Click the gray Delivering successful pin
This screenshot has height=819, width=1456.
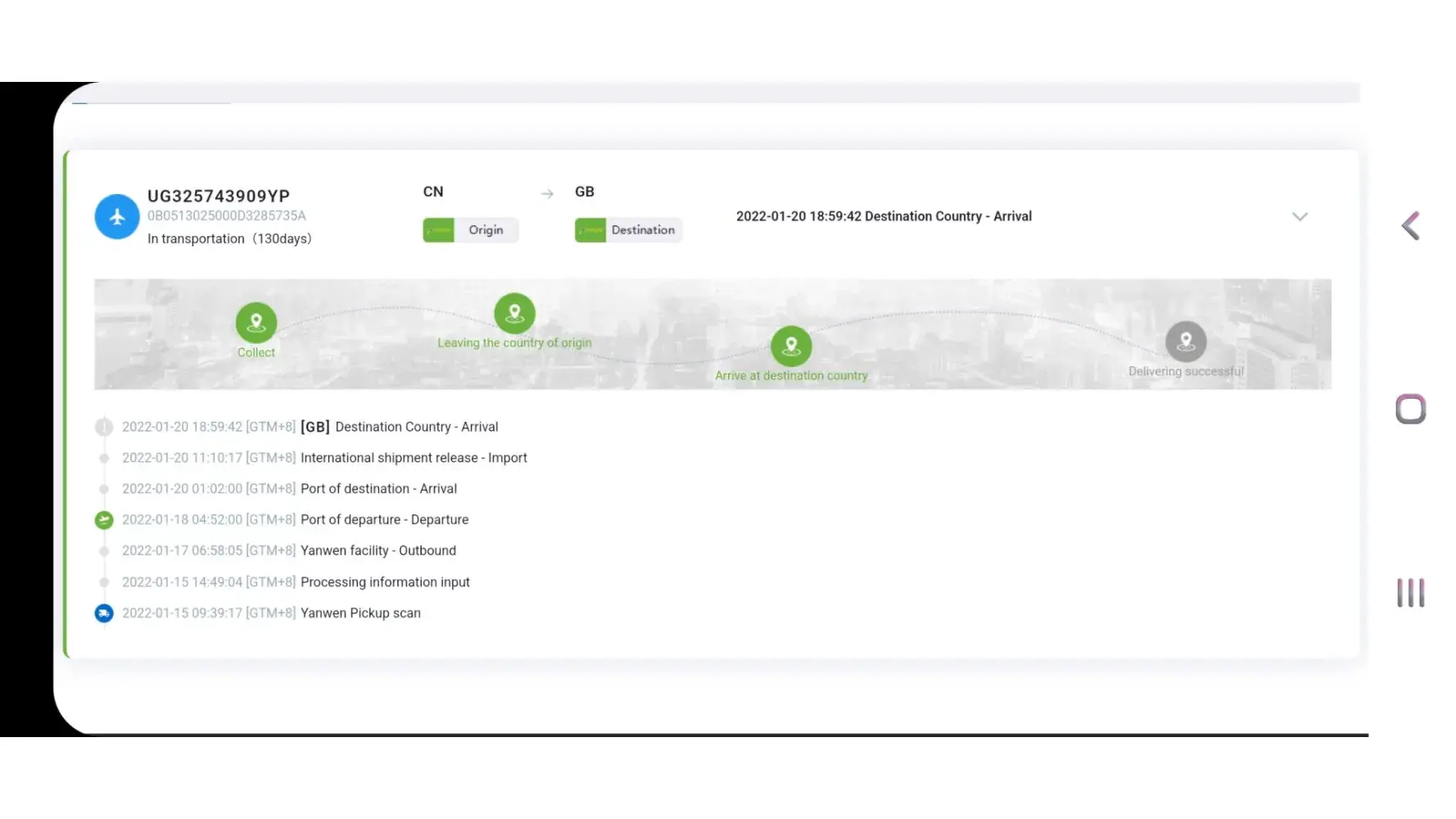point(1186,342)
